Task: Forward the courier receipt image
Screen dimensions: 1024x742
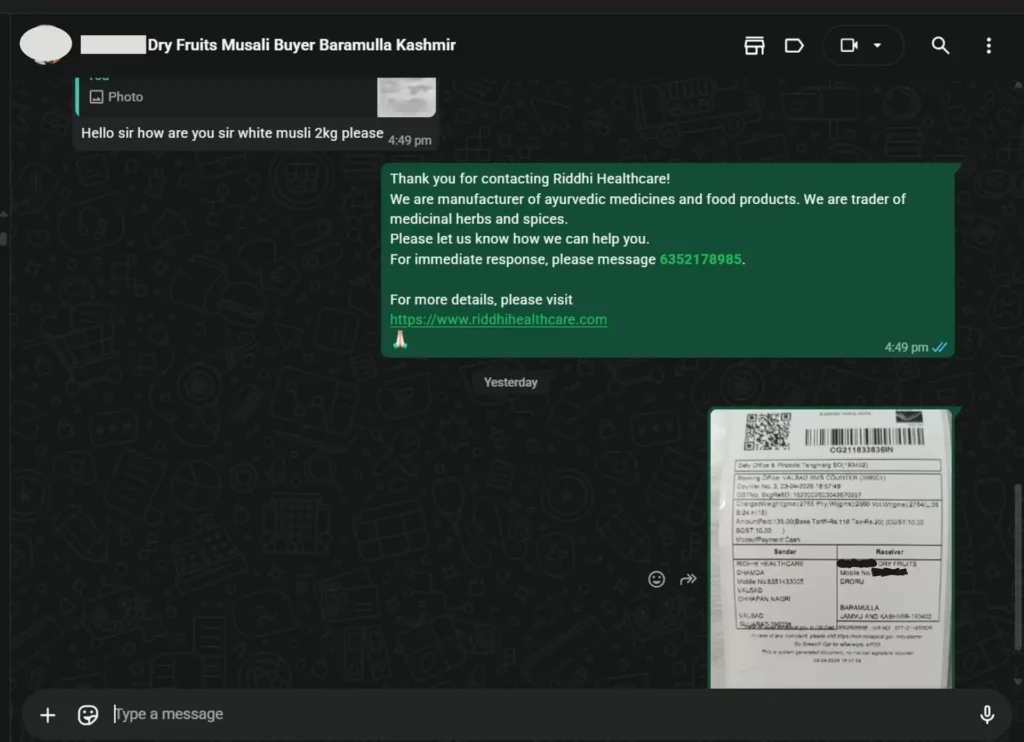Action: 688,579
